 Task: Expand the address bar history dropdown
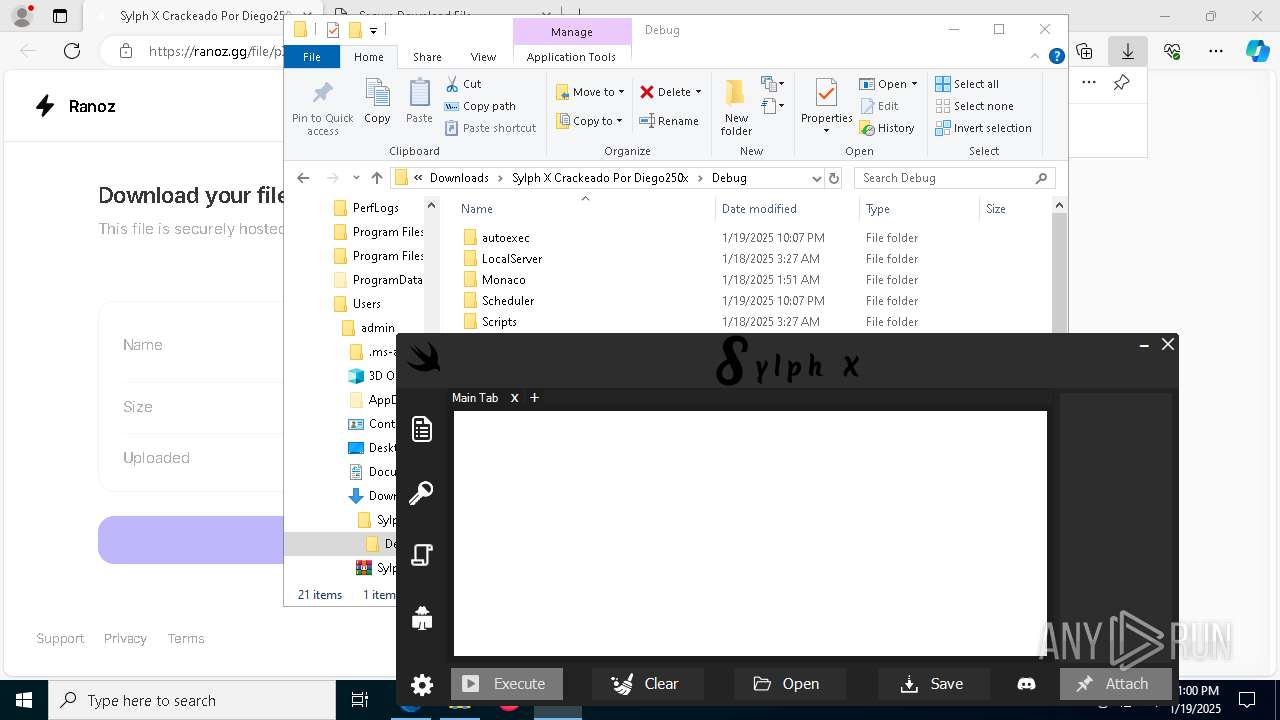click(816, 178)
